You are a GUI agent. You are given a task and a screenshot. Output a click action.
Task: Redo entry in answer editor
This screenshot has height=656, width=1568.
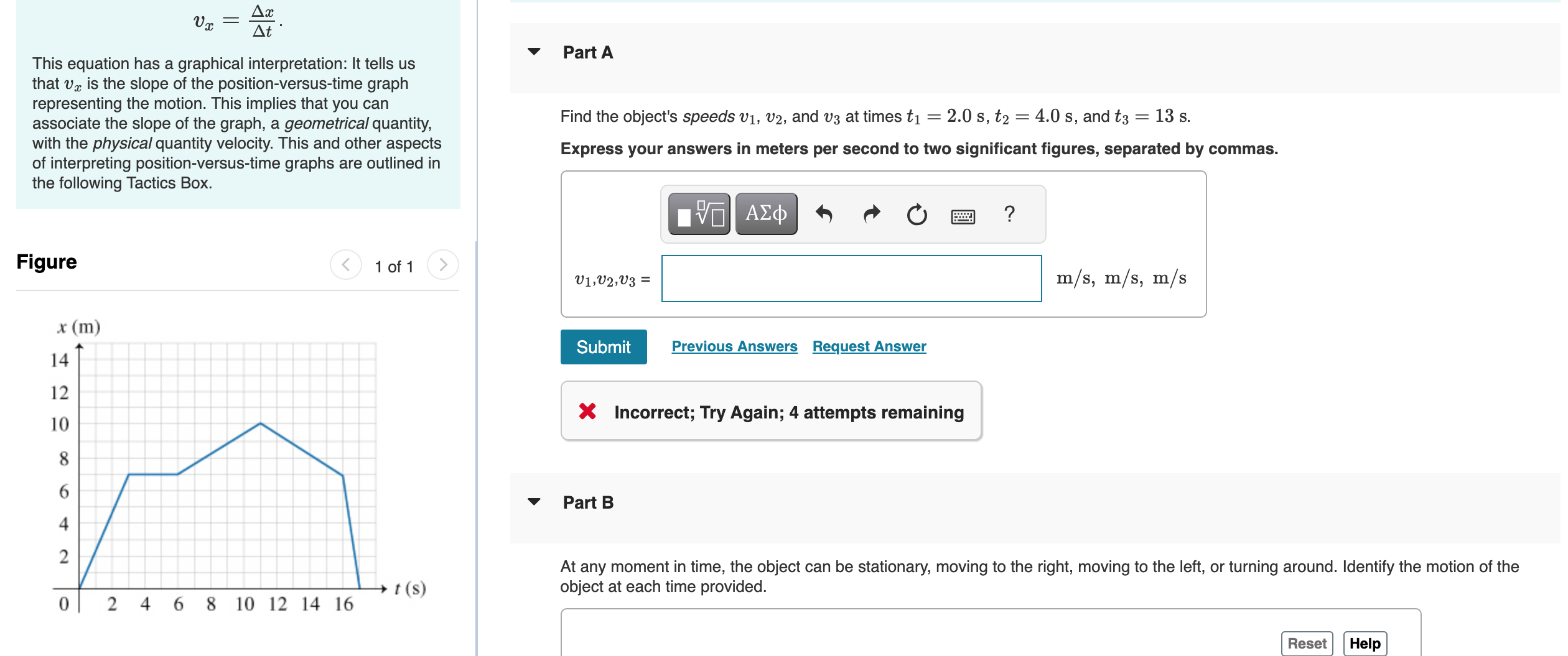872,213
